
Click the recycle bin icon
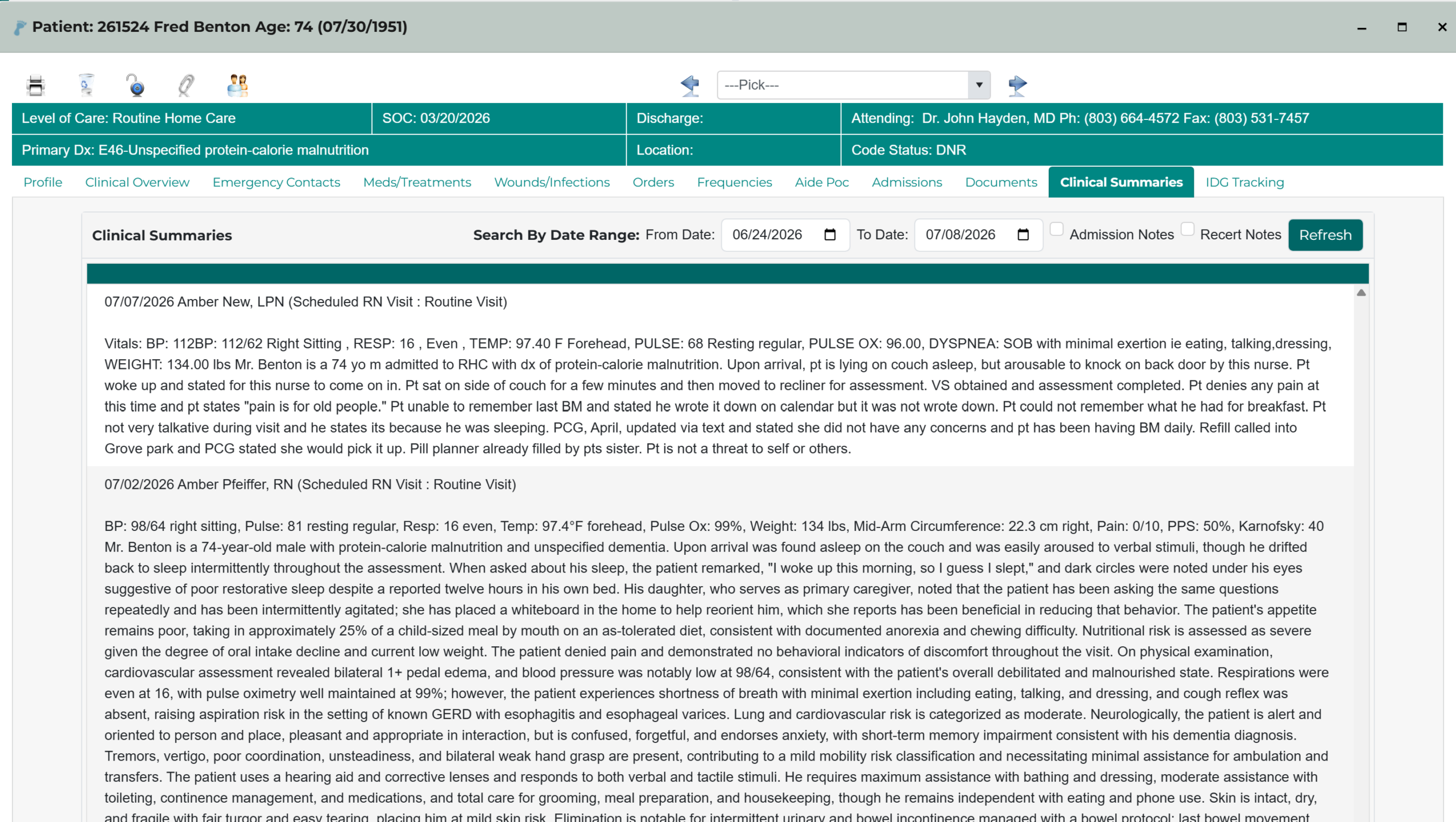86,85
